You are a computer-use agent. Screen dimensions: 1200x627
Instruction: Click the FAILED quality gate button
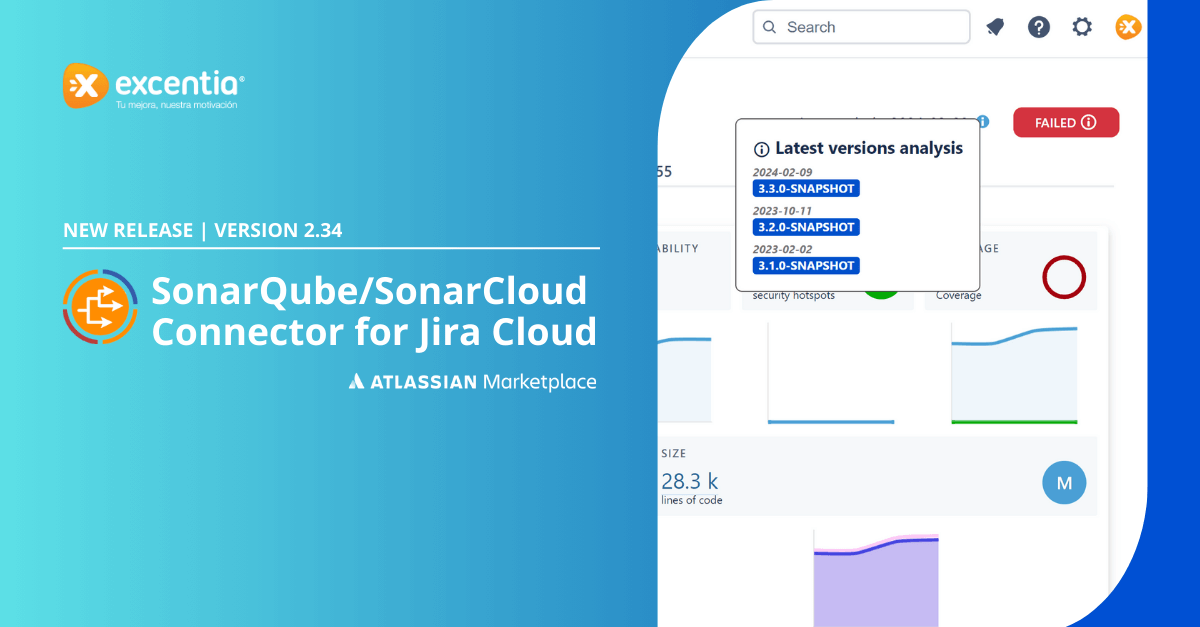click(x=1066, y=122)
